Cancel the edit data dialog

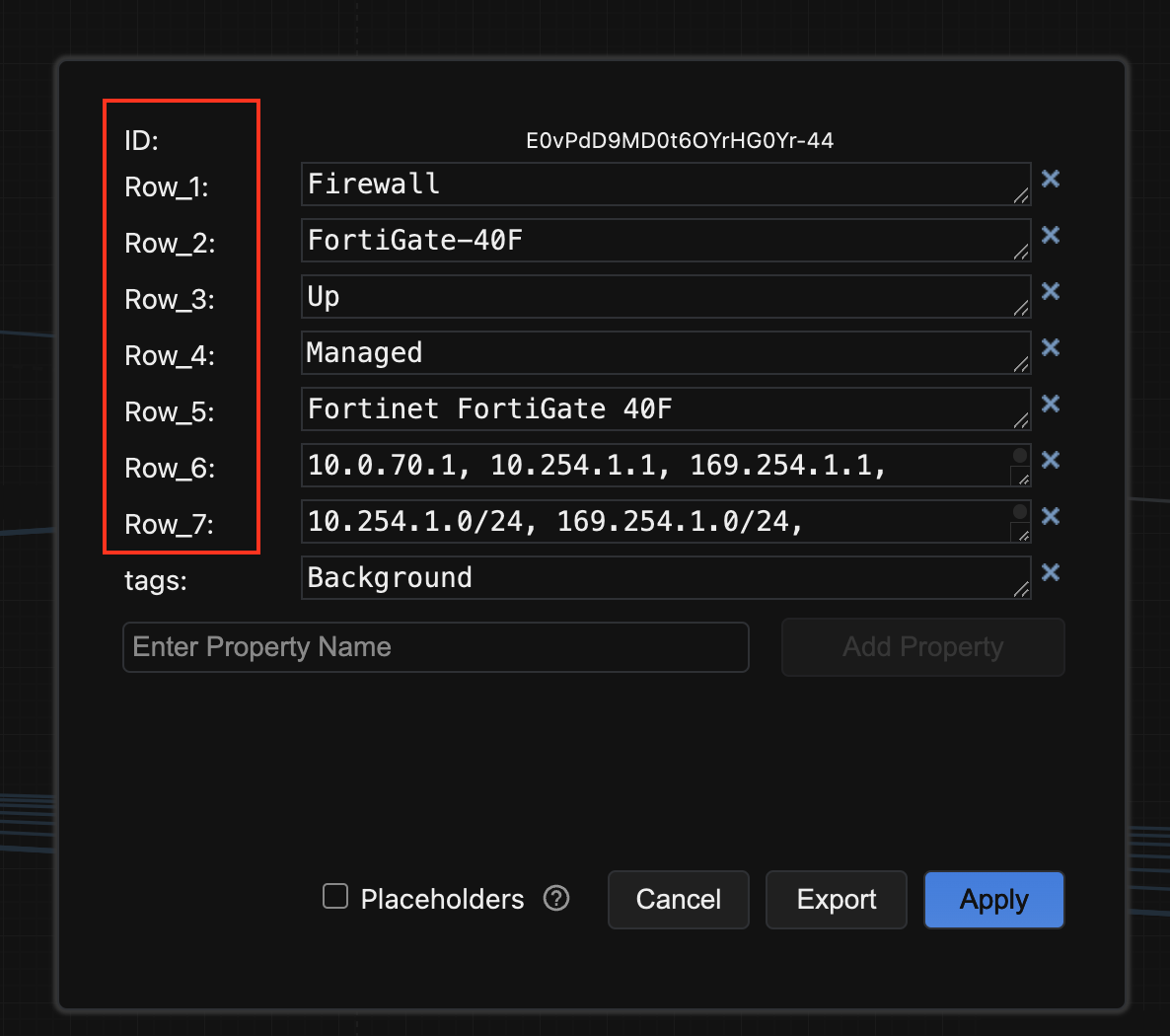[x=678, y=900]
